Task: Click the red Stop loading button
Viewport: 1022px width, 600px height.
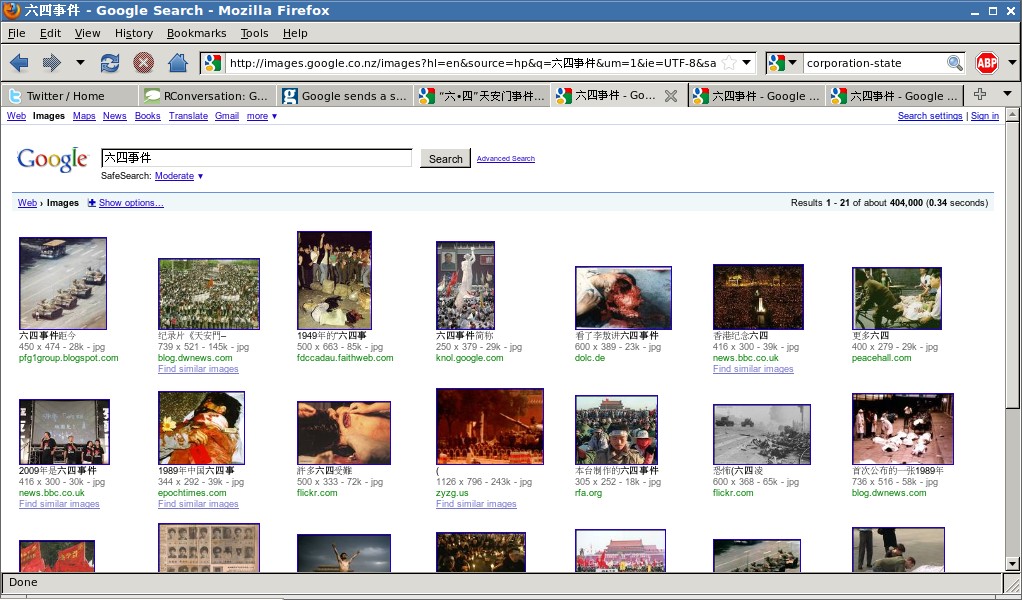Action: tap(143, 63)
